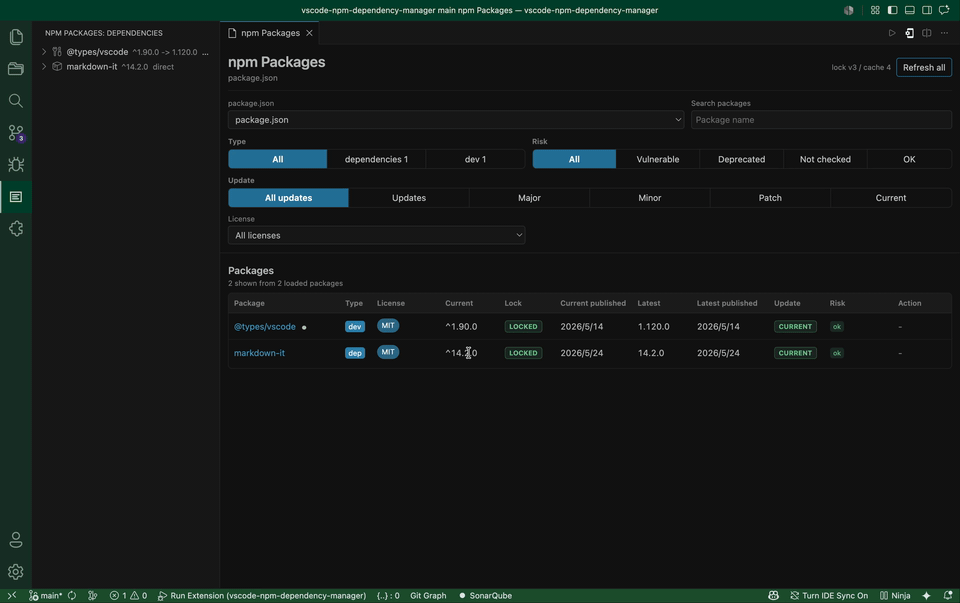Click the Run play icon in editor toolbar
This screenshot has width=960, height=603.
point(892,33)
